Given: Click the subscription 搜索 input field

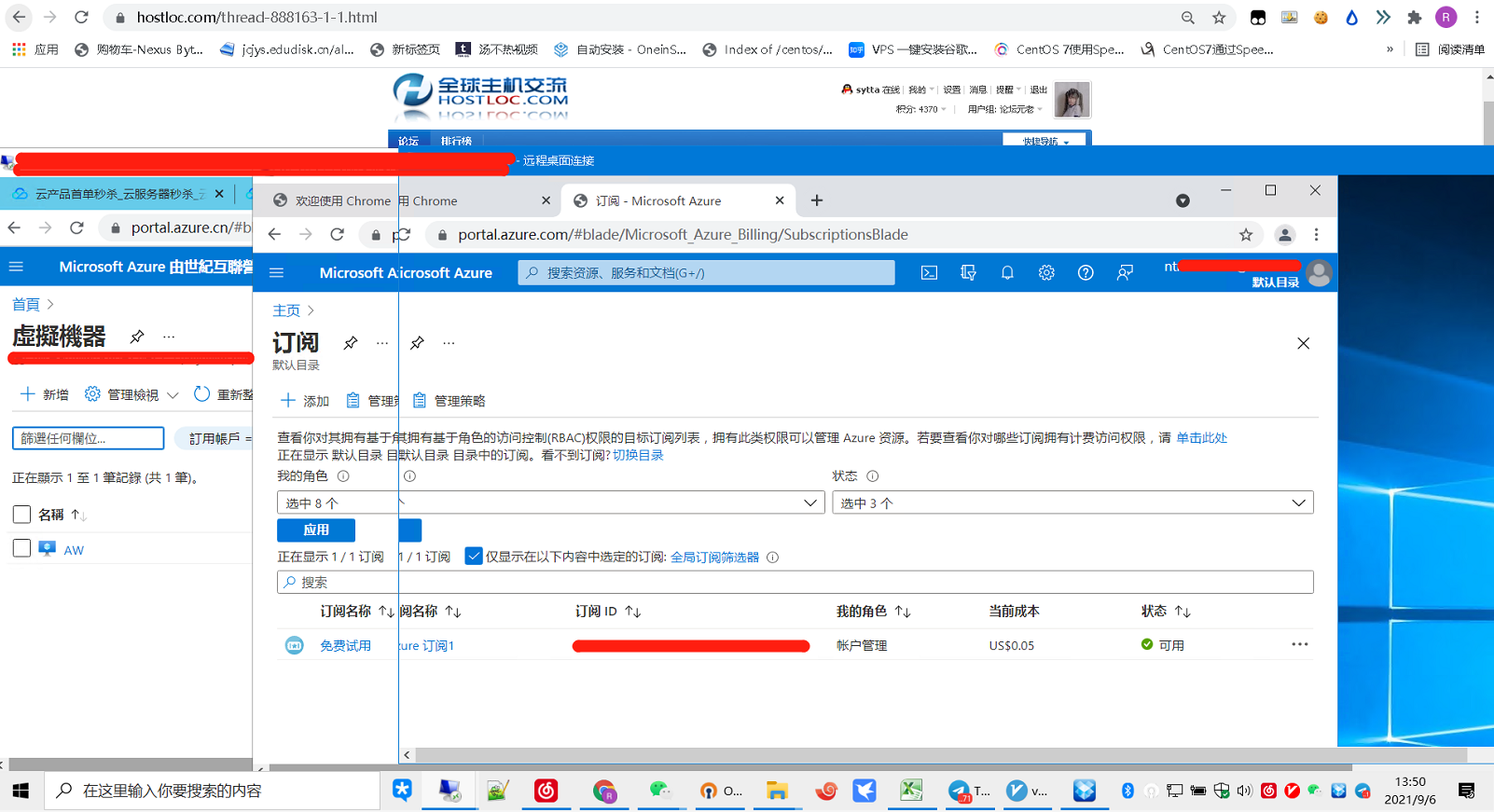Looking at the screenshot, I should 795,583.
